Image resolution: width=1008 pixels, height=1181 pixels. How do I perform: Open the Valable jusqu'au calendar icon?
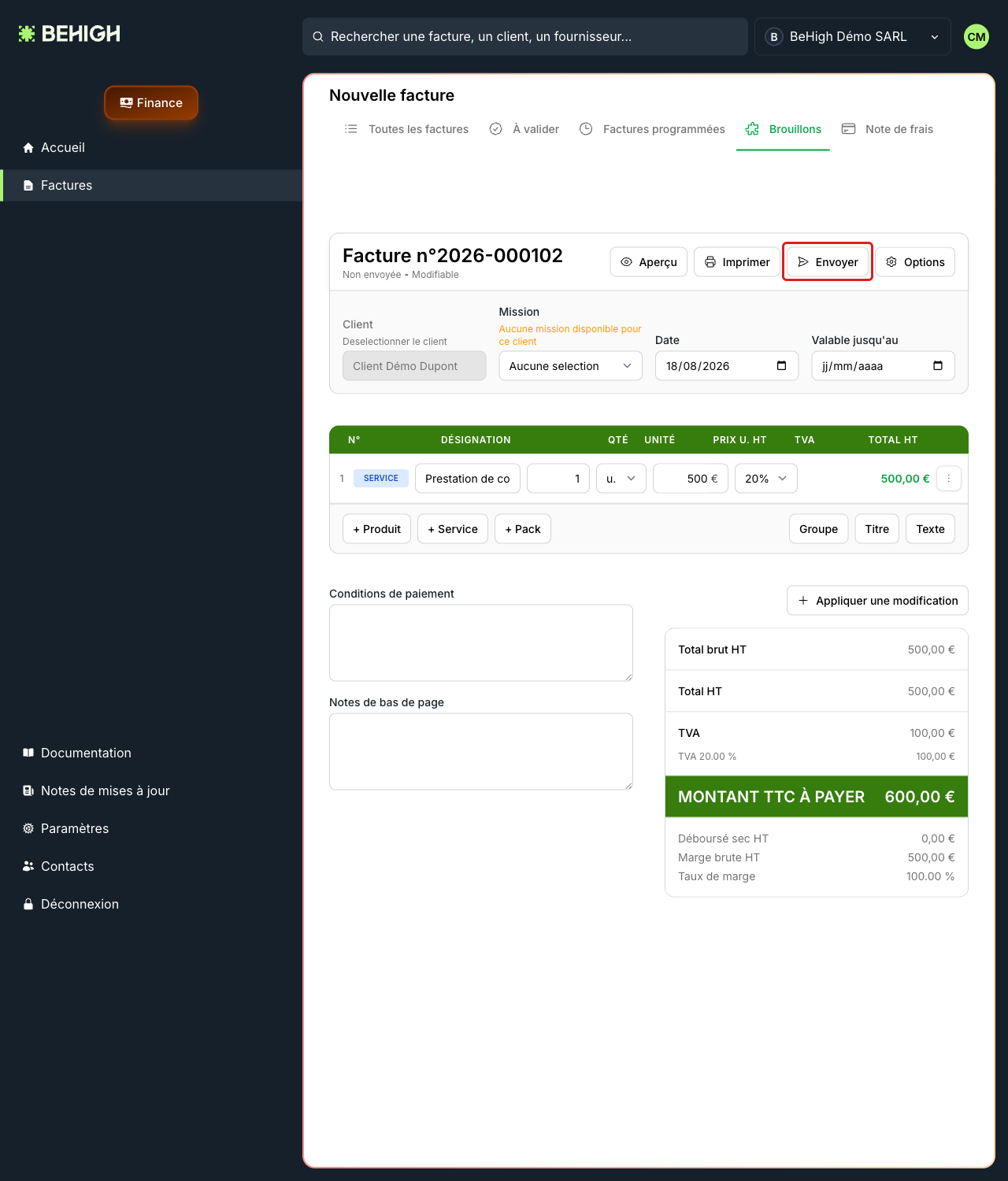coord(937,365)
